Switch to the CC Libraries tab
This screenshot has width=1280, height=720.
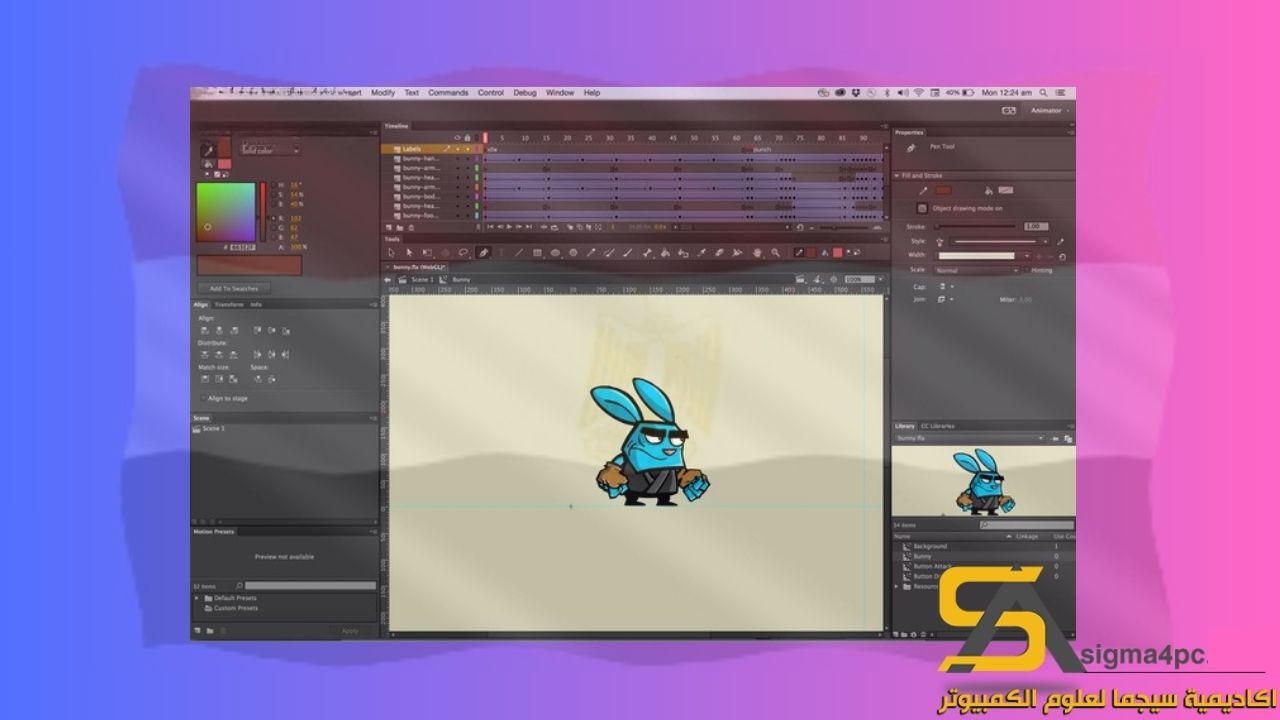click(x=937, y=426)
